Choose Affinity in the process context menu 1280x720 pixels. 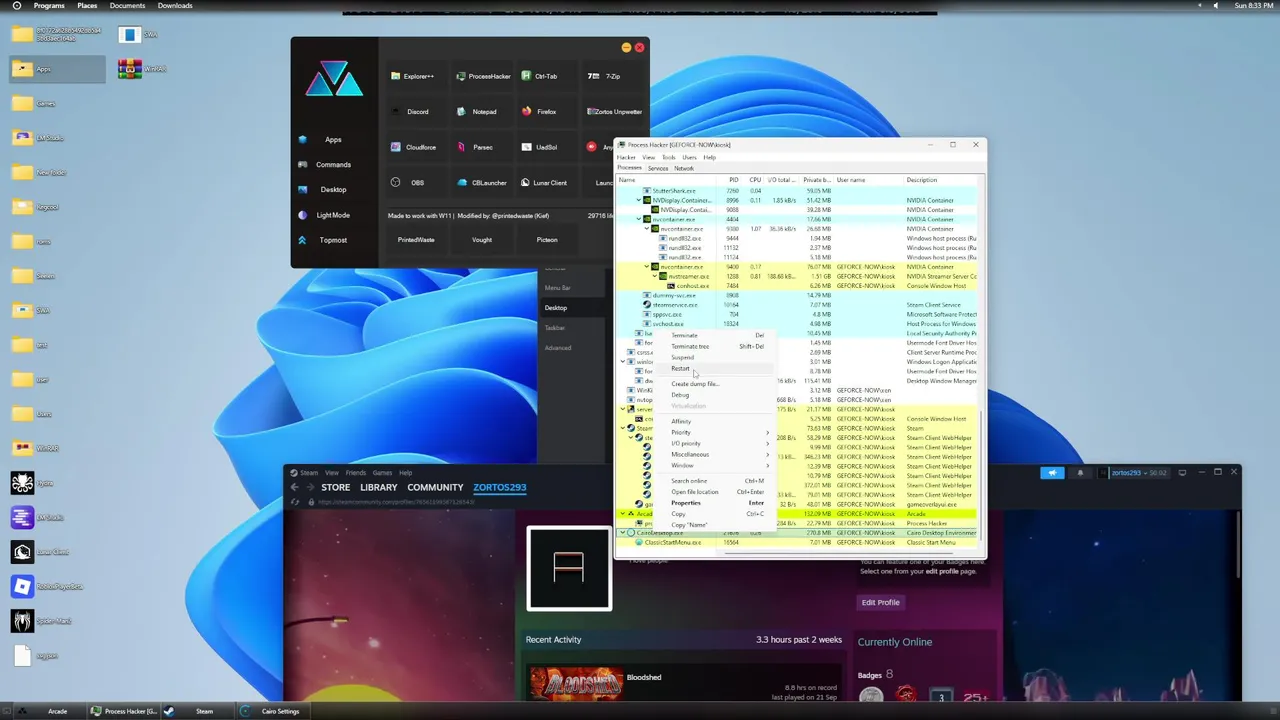718,421
